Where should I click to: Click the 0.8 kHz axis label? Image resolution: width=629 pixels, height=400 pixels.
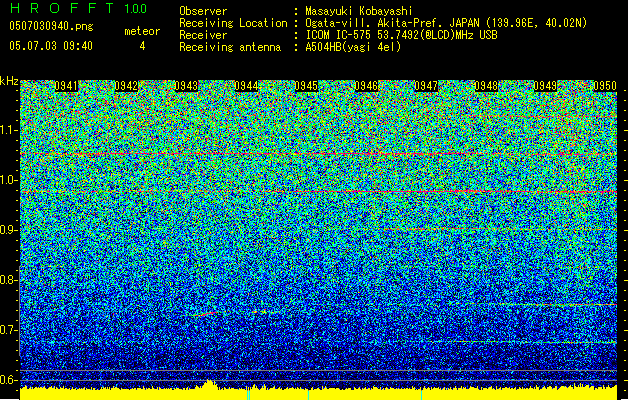9,280
